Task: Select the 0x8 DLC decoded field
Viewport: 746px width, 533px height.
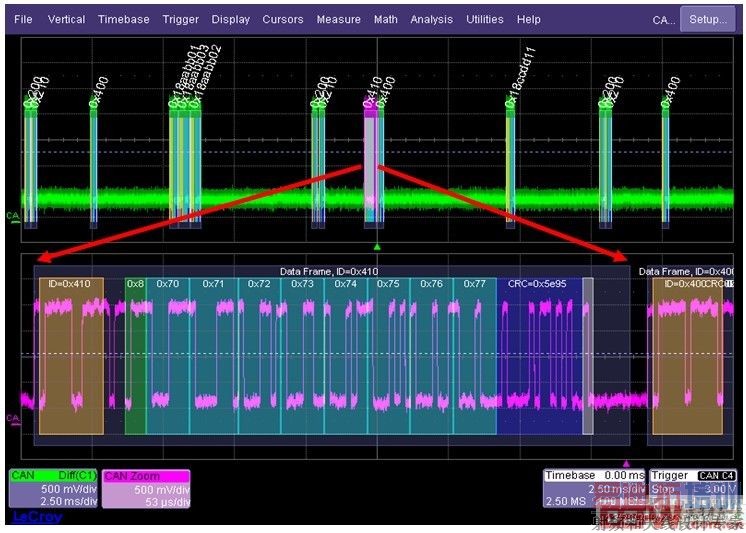Action: (136, 356)
